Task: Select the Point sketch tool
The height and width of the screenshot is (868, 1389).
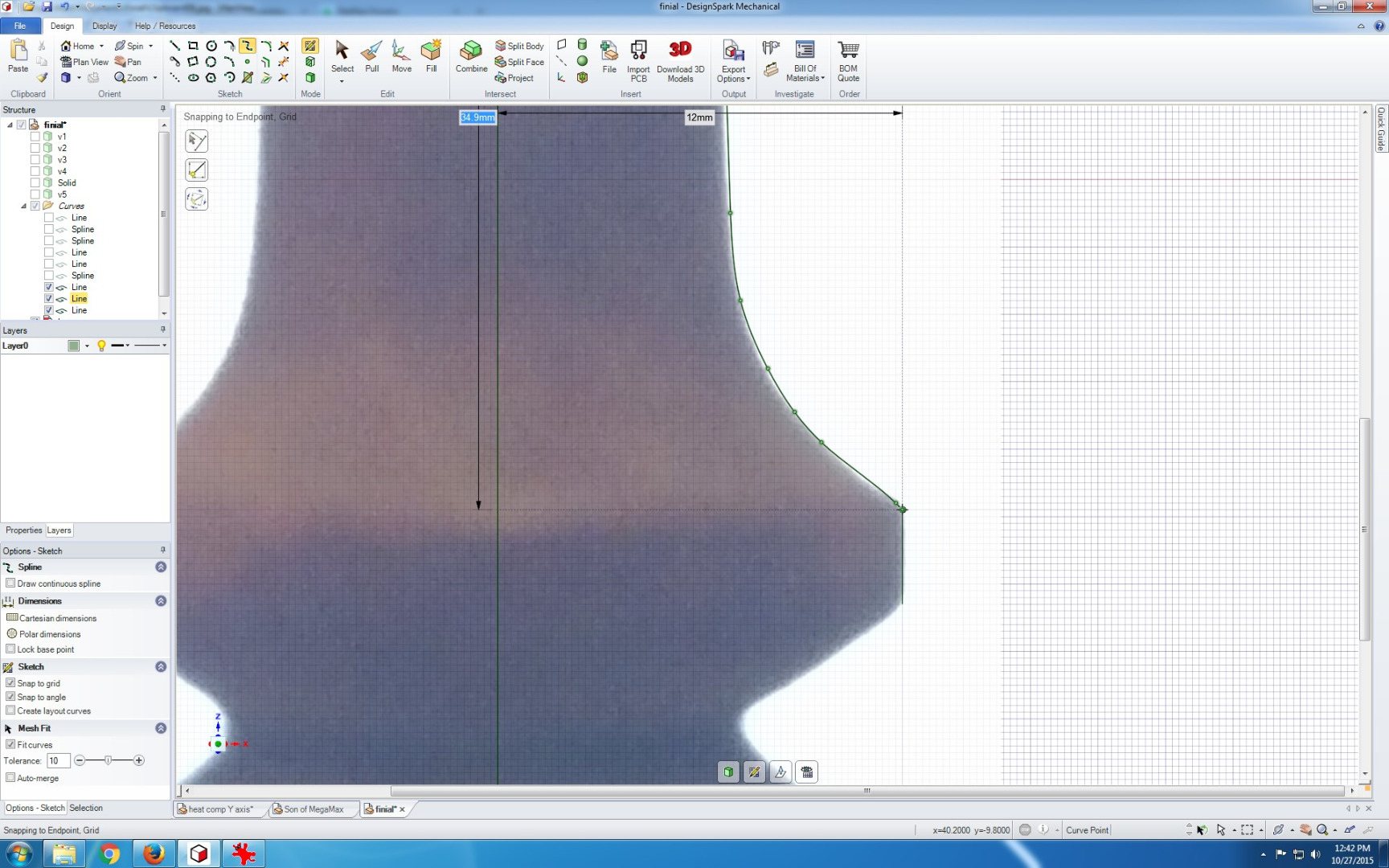Action: pos(248,62)
